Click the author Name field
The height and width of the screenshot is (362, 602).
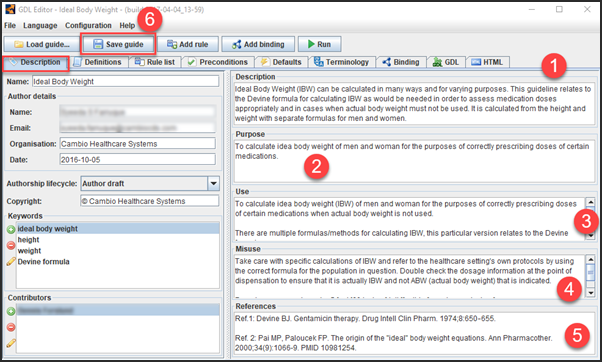click(x=137, y=112)
